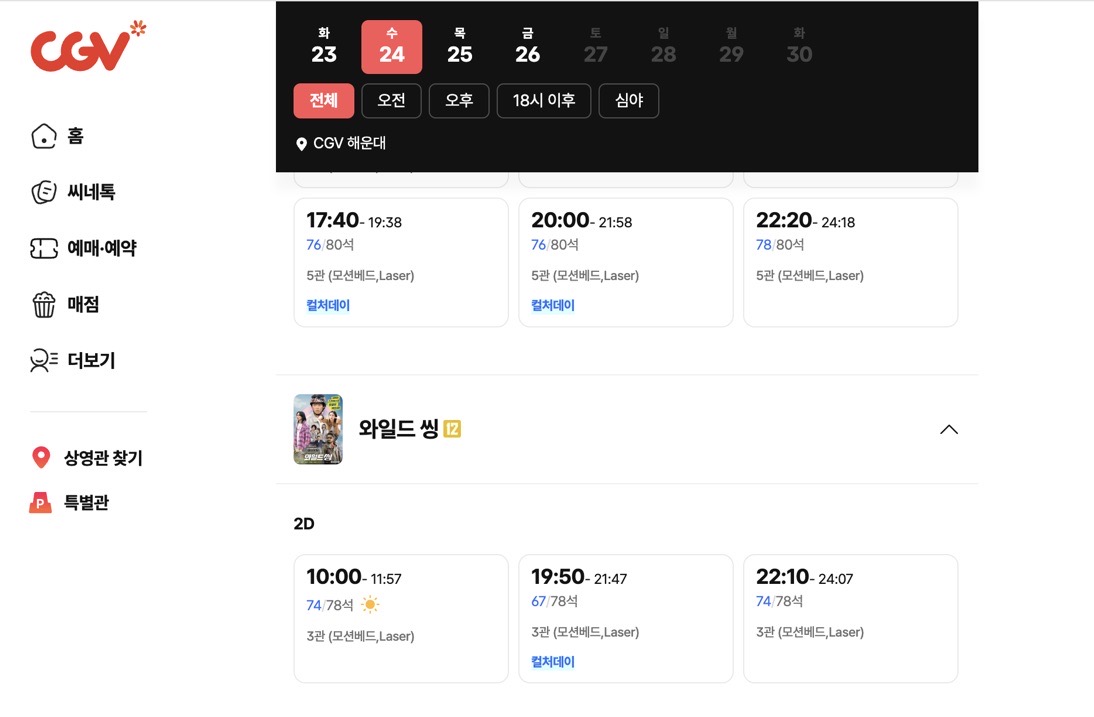Select the 전체 all-times filter
This screenshot has width=1094, height=717.
pyautogui.click(x=324, y=101)
